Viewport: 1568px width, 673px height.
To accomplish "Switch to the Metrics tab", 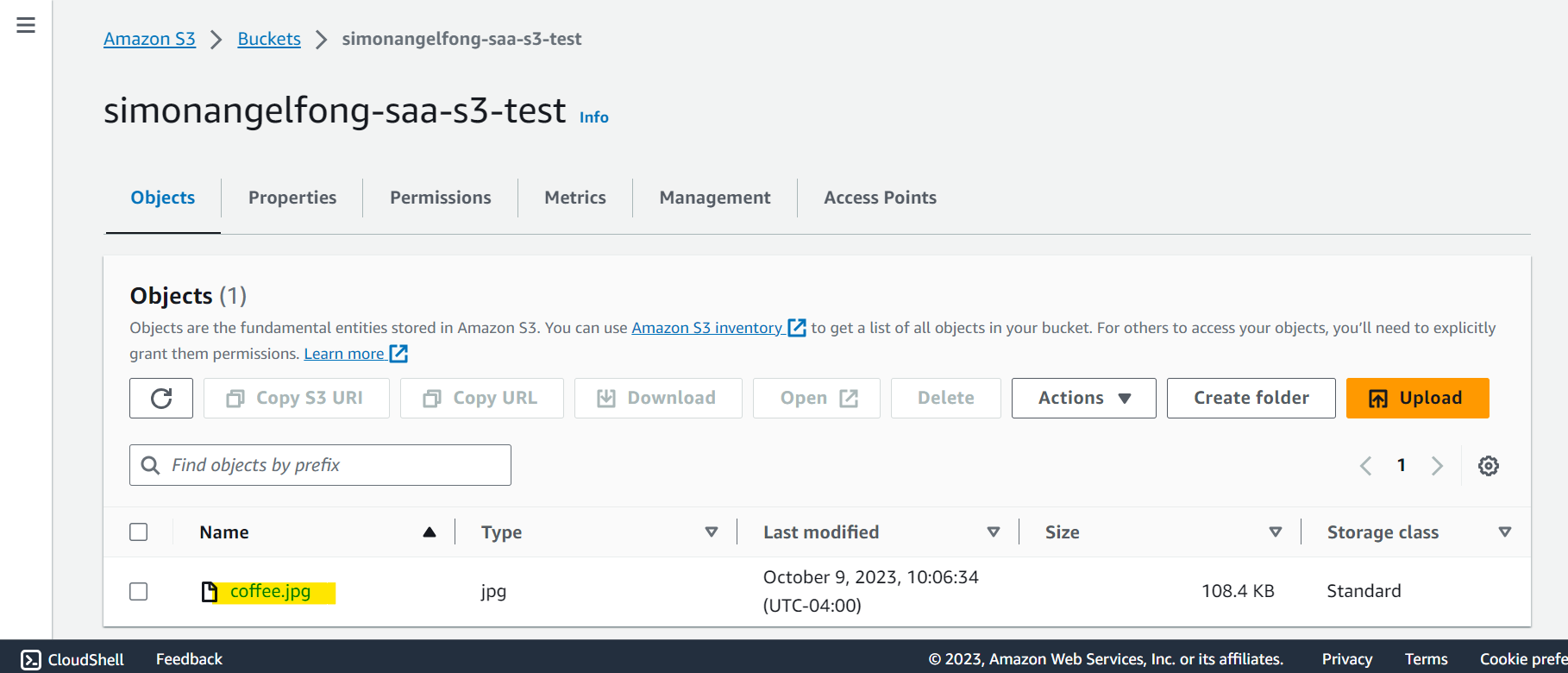I will pos(575,198).
